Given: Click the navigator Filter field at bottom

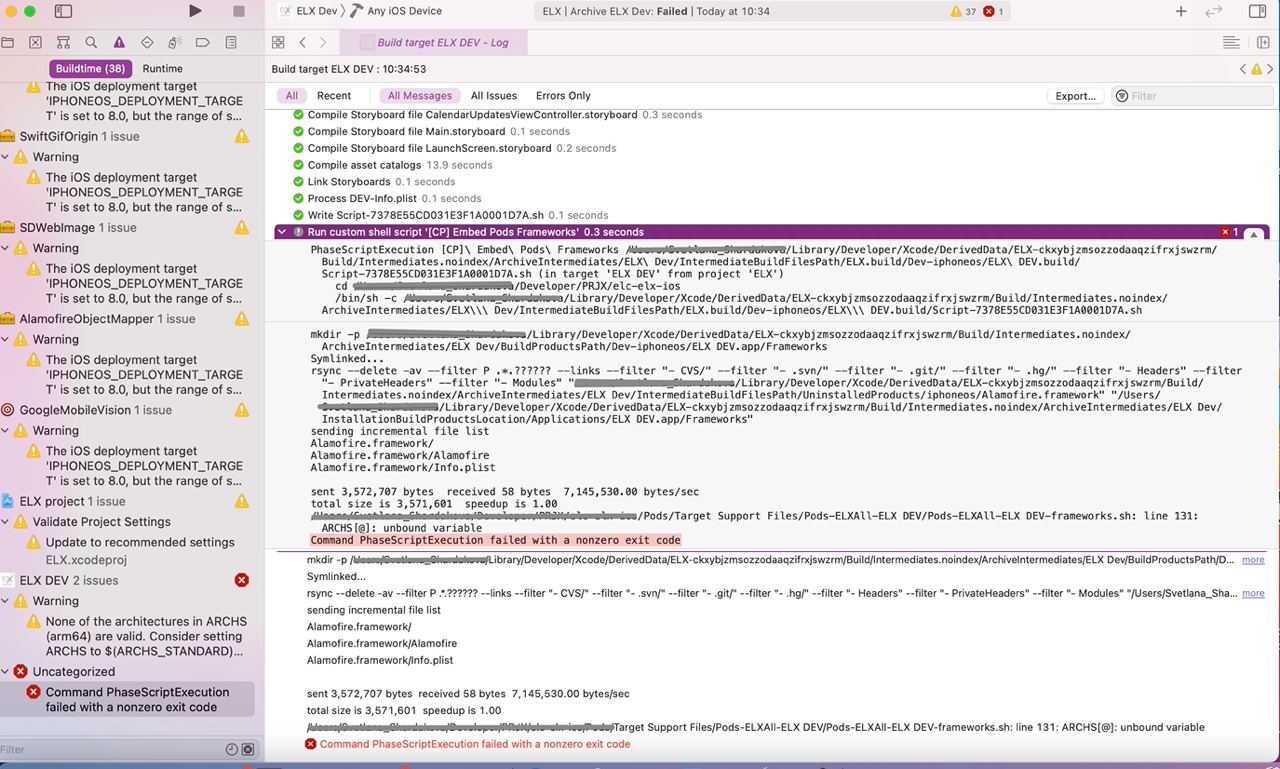Looking at the screenshot, I should click(110, 749).
